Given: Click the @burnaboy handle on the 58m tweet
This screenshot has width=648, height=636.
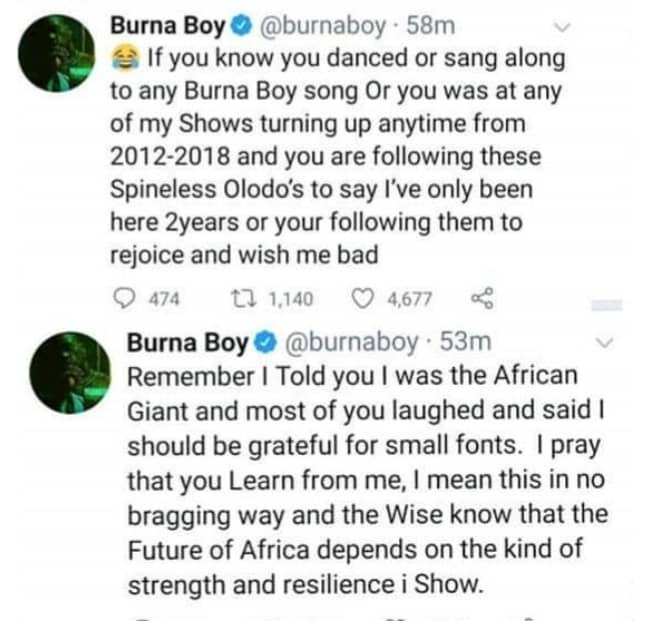Looking at the screenshot, I should coord(322,26).
